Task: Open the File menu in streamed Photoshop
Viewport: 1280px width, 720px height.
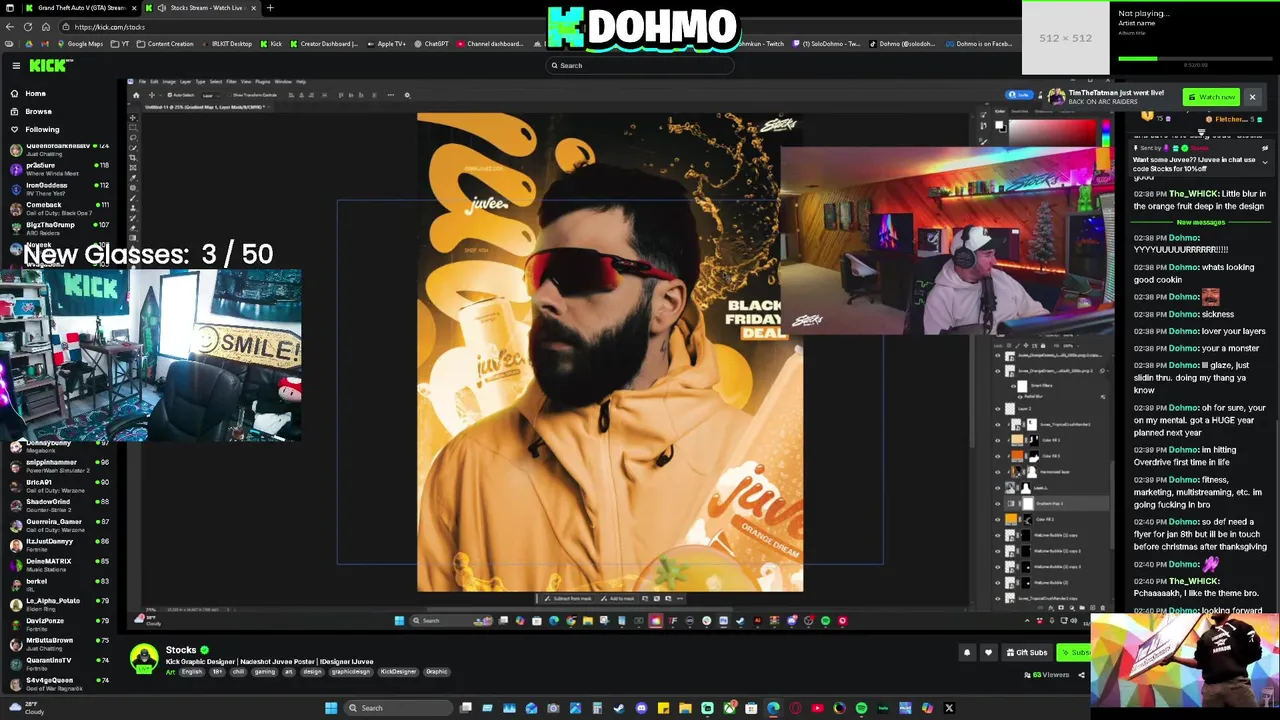Action: tap(142, 82)
